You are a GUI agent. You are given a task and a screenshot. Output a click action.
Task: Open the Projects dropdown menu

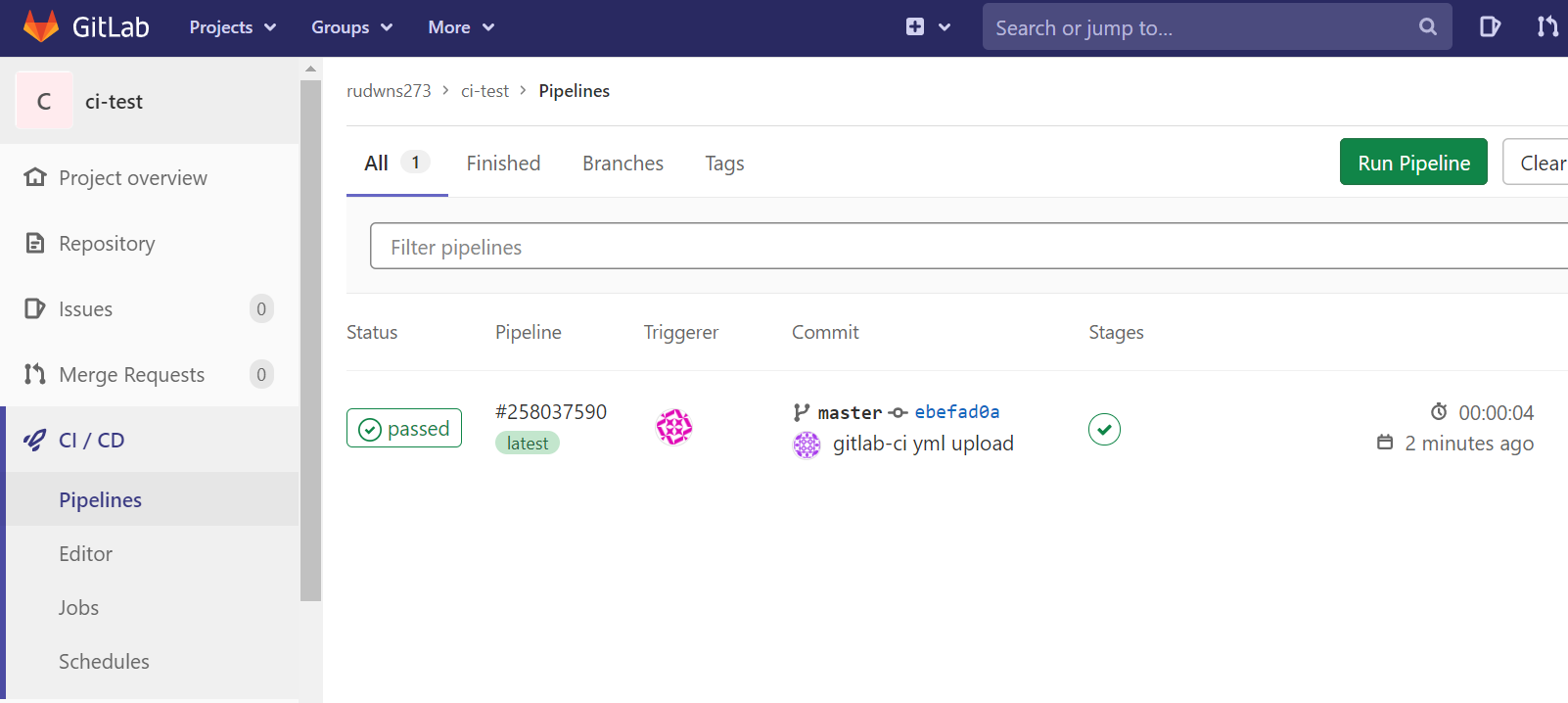(x=232, y=27)
